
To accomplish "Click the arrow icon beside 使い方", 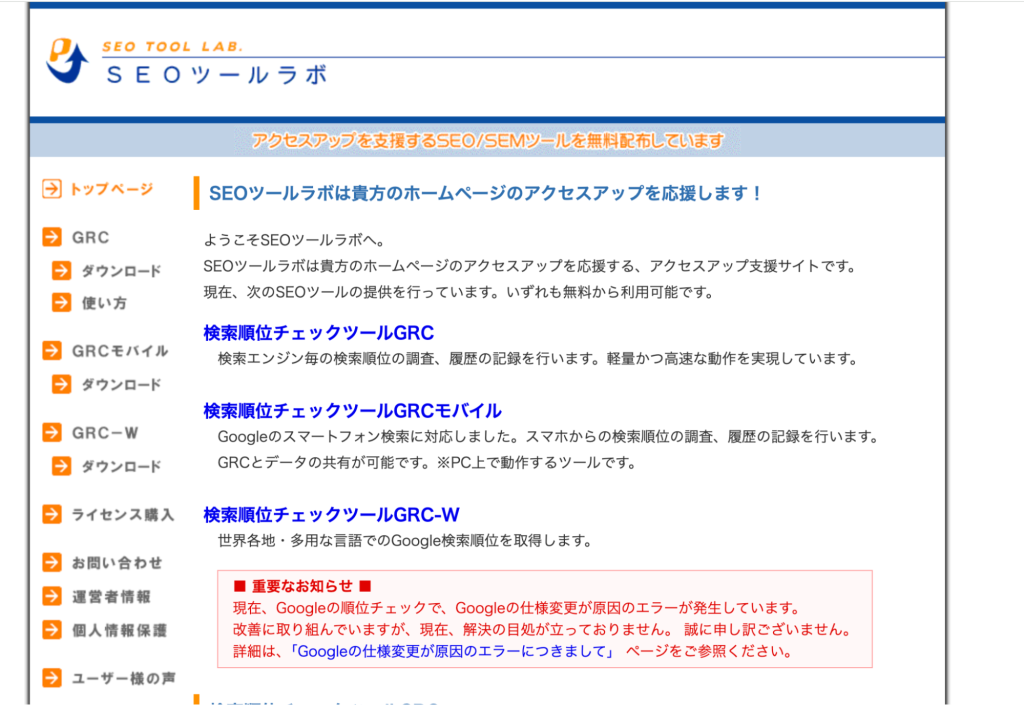I will (61, 302).
